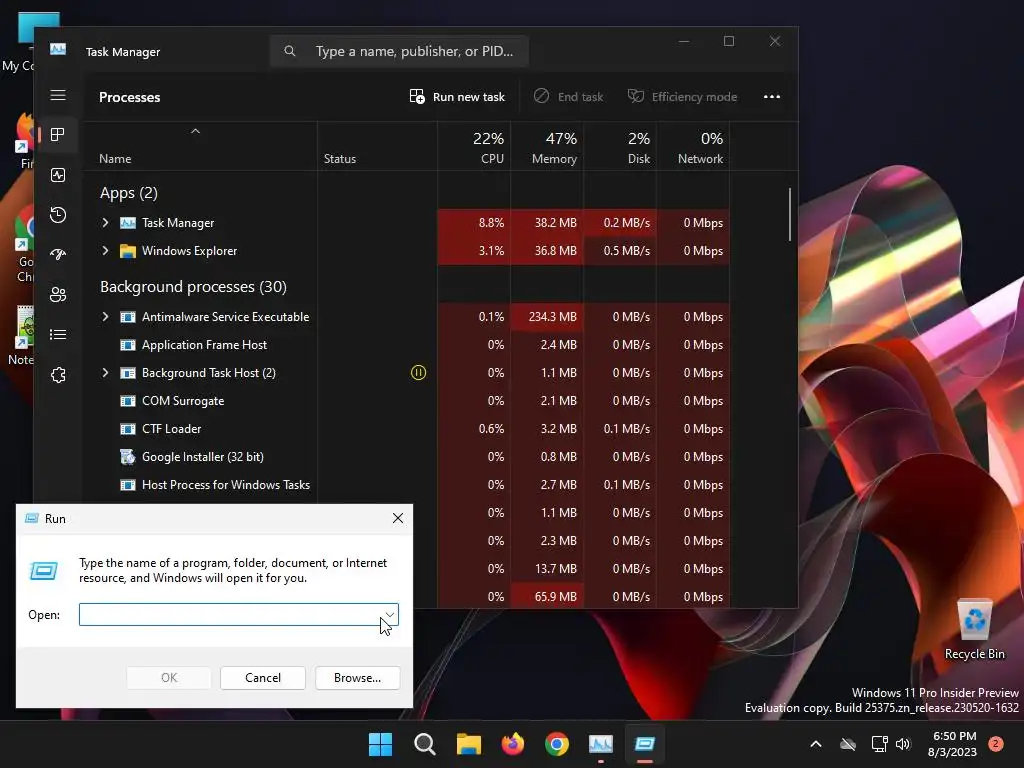Image resolution: width=1024 pixels, height=768 pixels.
Task: Click the Run dialog taskbar icon
Action: [645, 744]
